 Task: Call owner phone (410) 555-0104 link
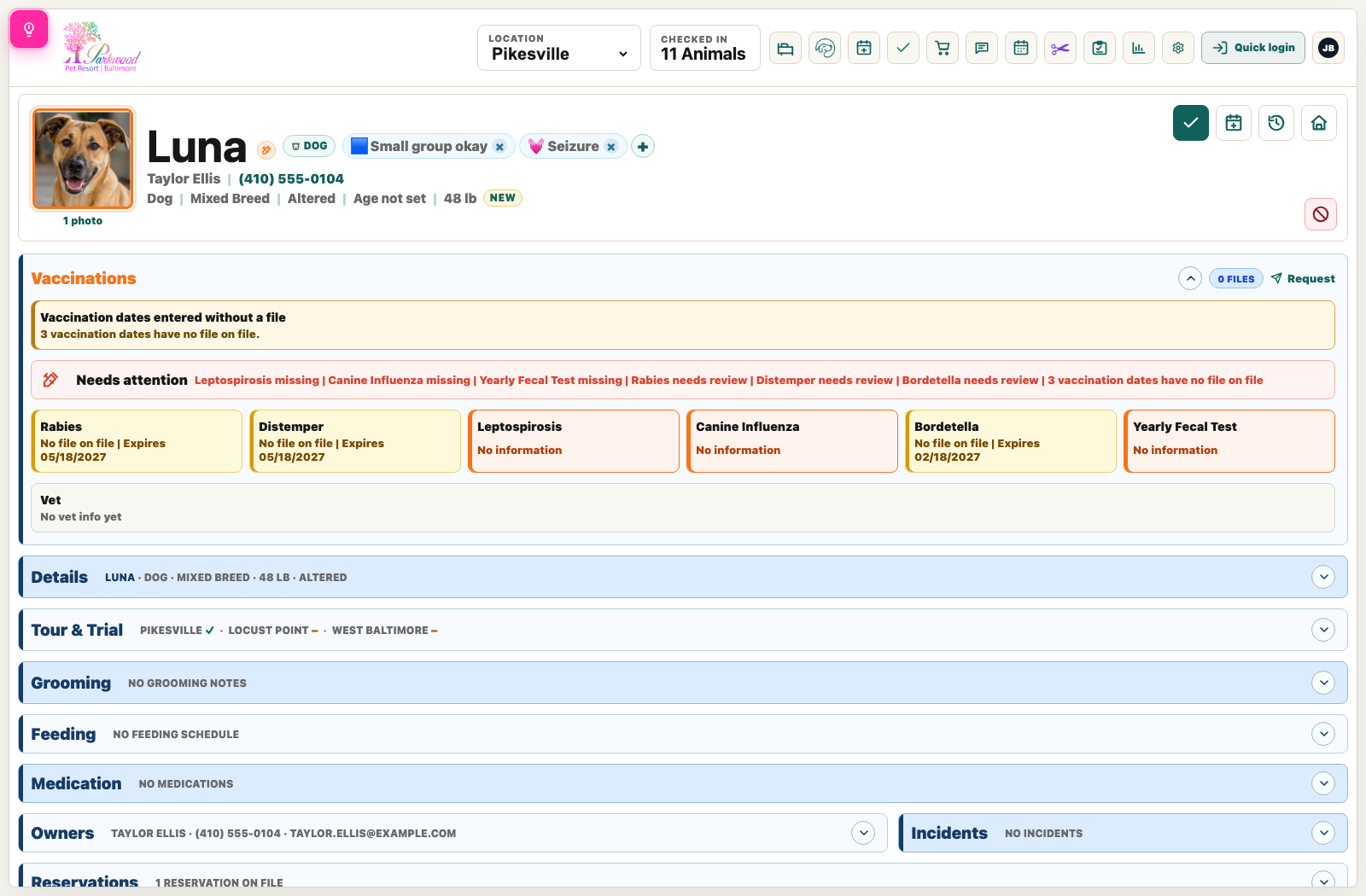pyautogui.click(x=291, y=179)
